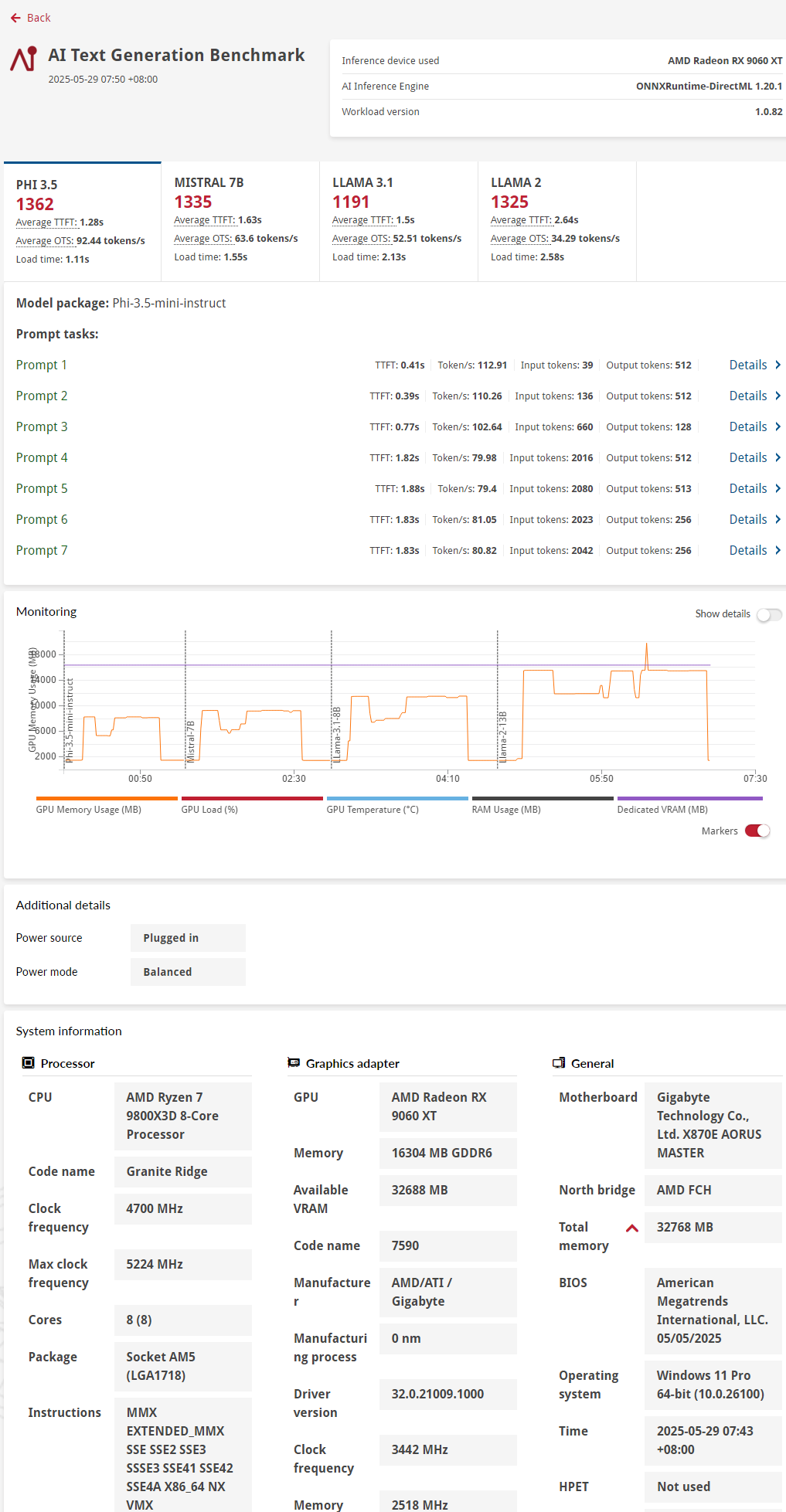
Task: Click the AMD Radeon RX 9060 XT inference device
Action: [725, 60]
